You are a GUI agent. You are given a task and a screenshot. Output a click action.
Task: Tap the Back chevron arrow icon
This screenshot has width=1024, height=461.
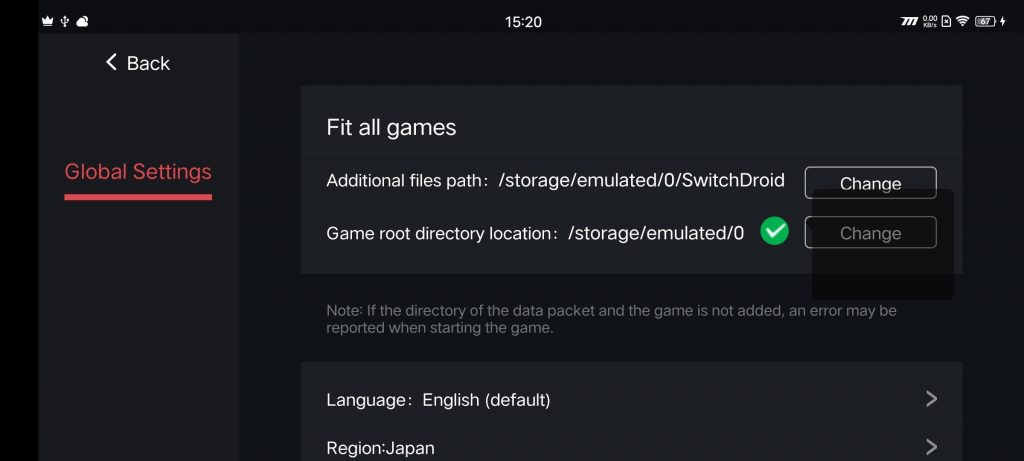pyautogui.click(x=111, y=63)
